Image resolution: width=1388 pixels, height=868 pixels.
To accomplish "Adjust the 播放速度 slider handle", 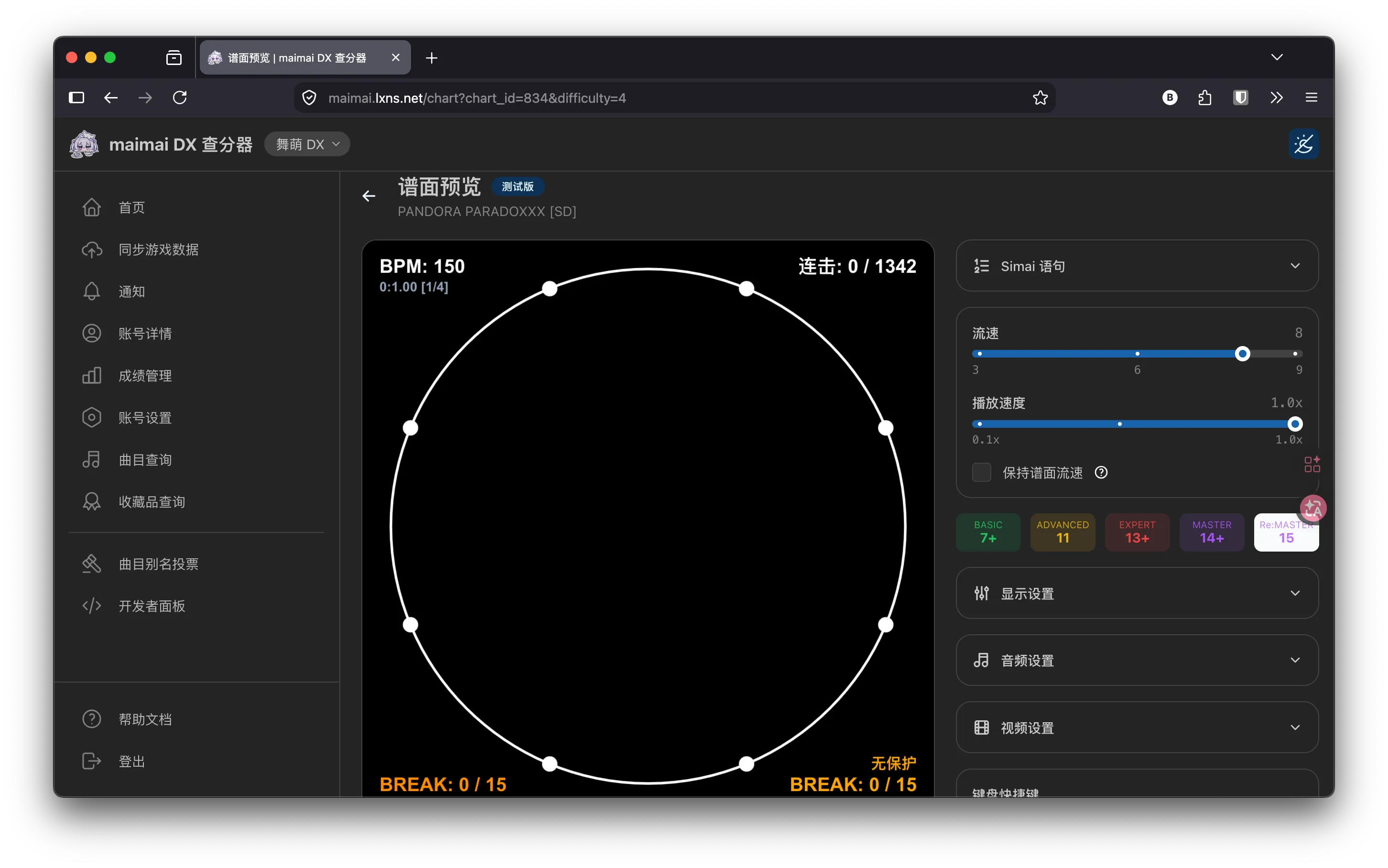I will point(1294,424).
